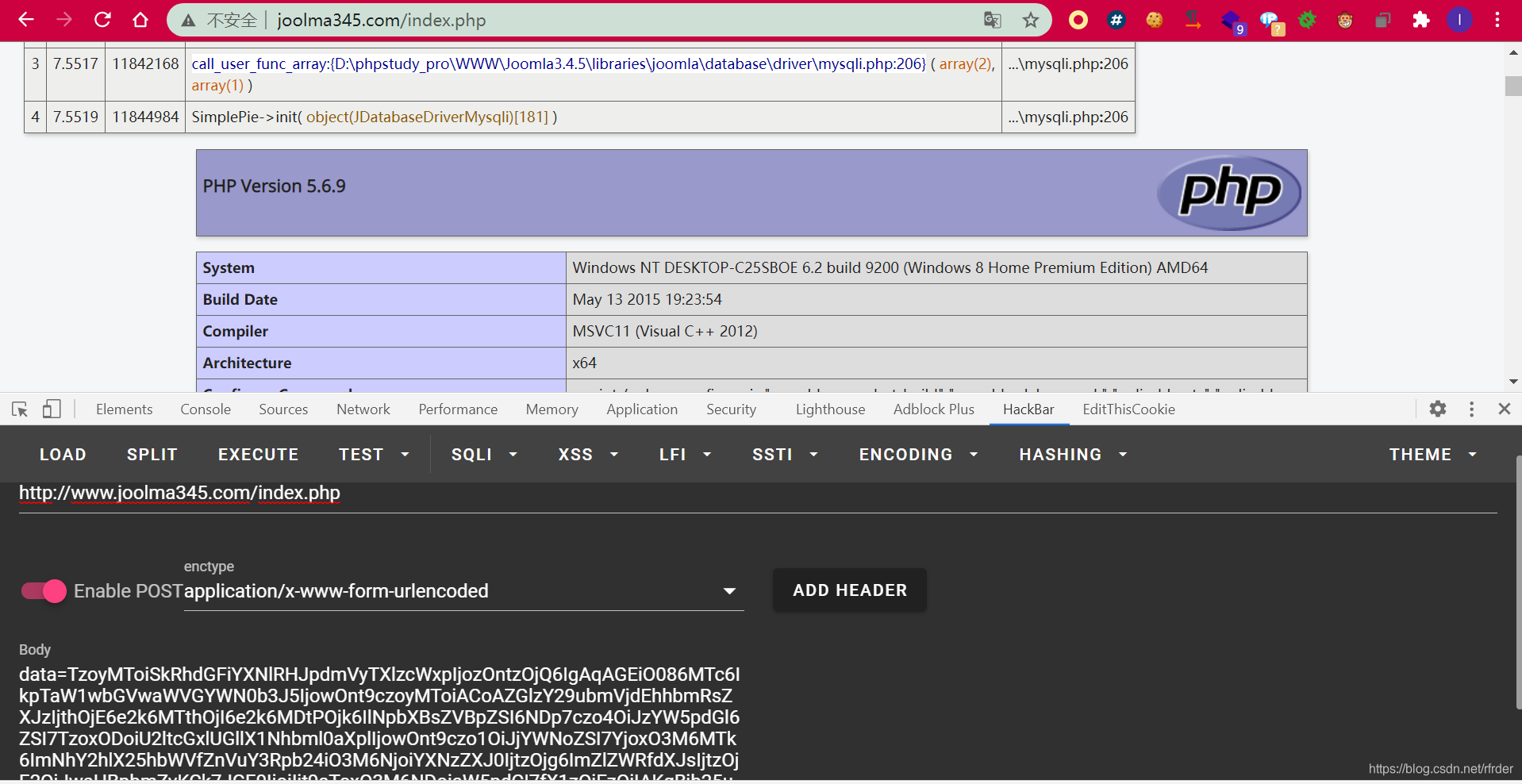Click the LOAD button

tap(63, 455)
